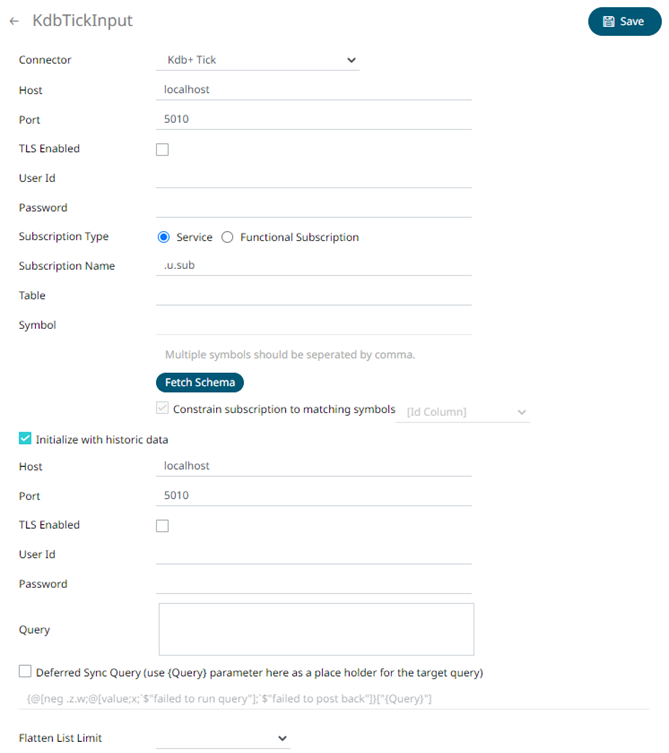Focus the historic data Password field
Screen dimensions: 669x753
point(314,584)
